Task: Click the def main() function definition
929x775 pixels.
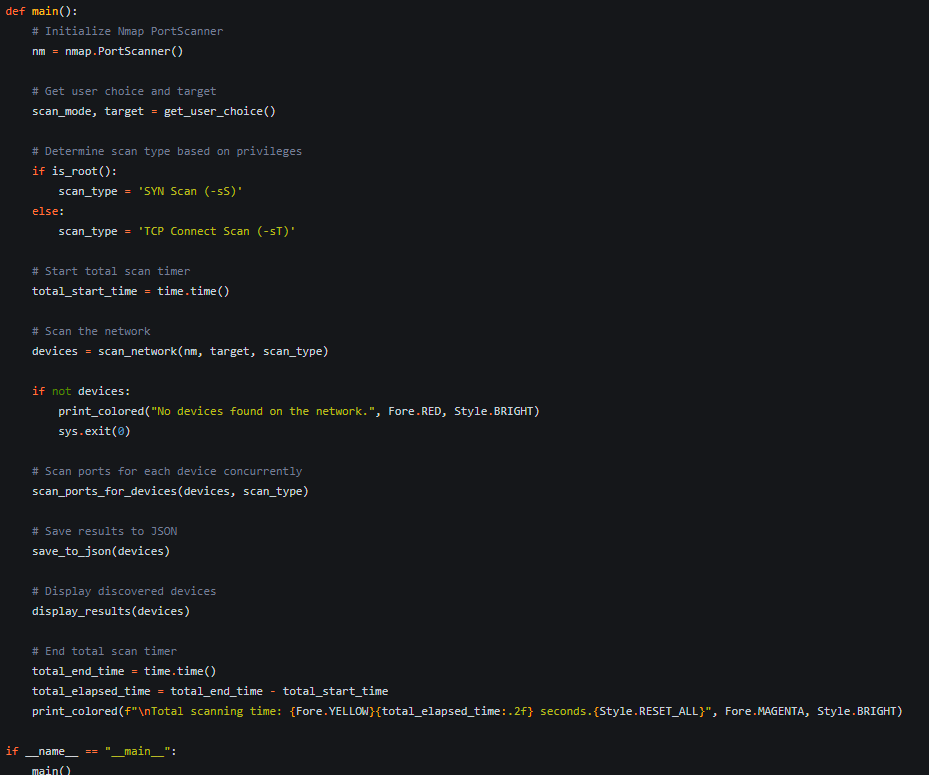Action: coord(41,11)
